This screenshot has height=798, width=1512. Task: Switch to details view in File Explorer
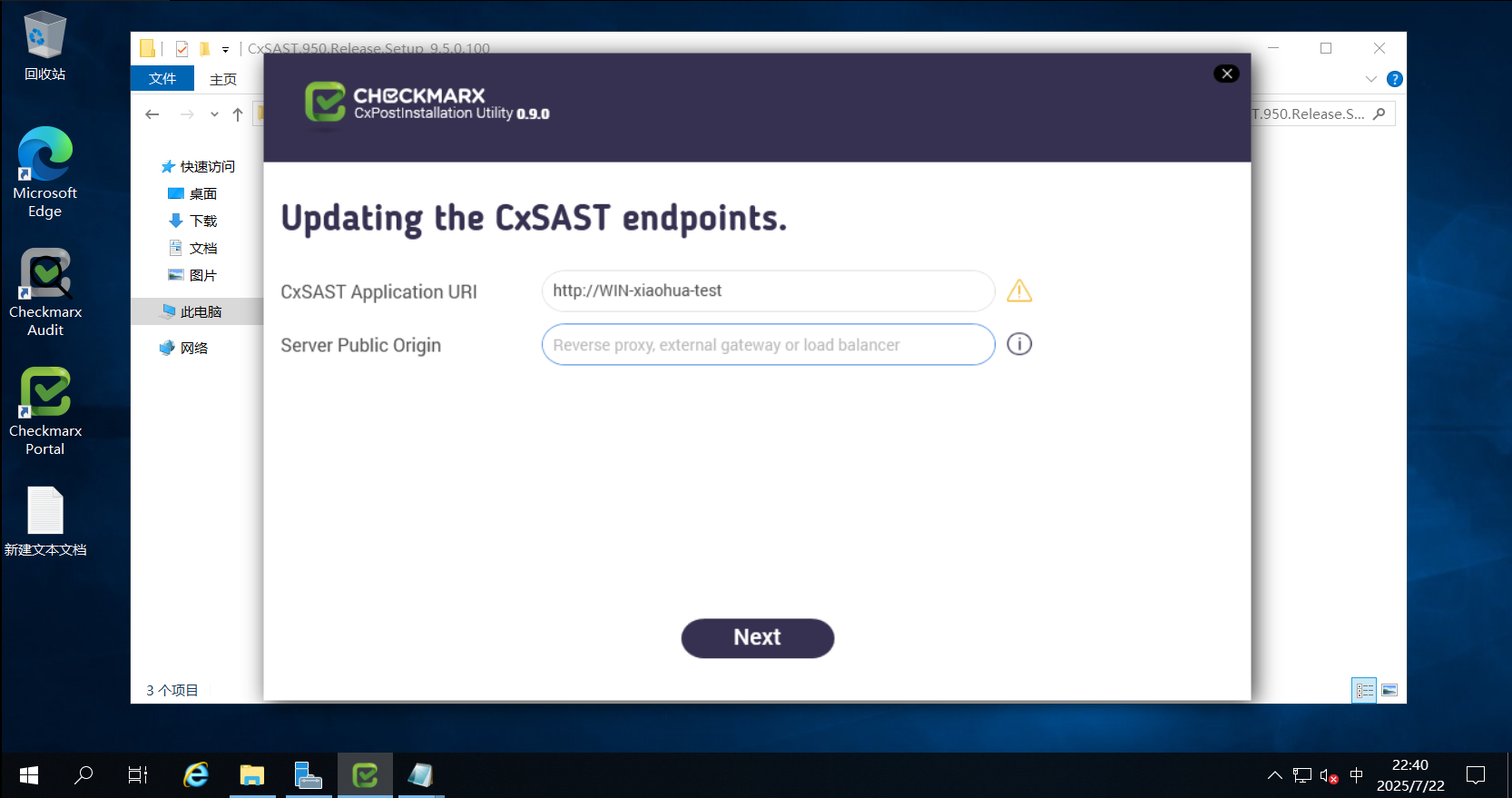coord(1364,691)
